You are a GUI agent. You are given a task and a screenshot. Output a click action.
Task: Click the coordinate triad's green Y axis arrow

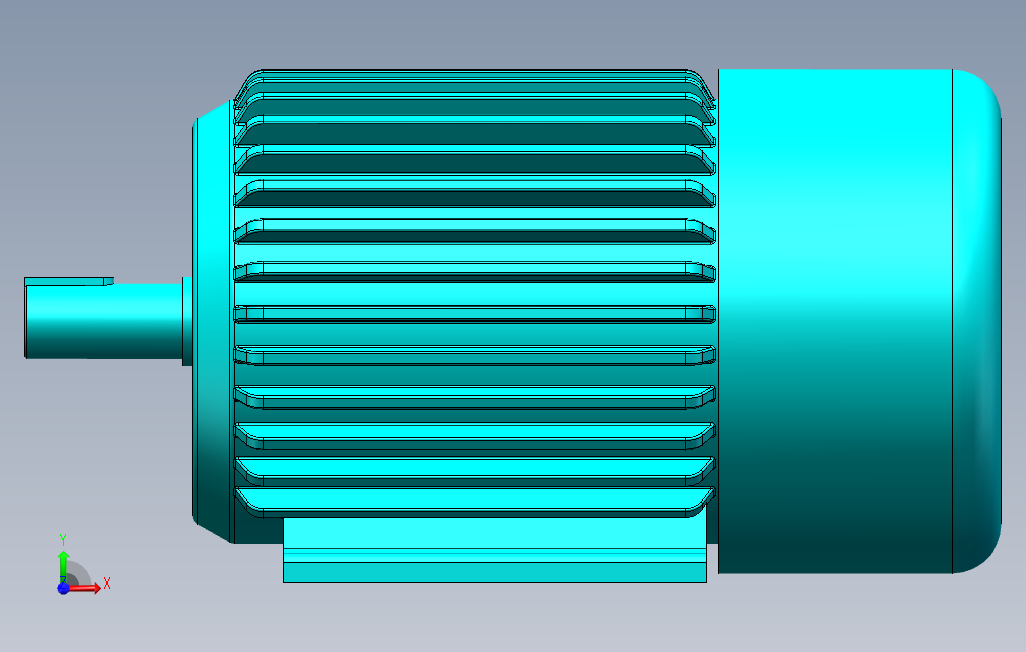pos(63,565)
